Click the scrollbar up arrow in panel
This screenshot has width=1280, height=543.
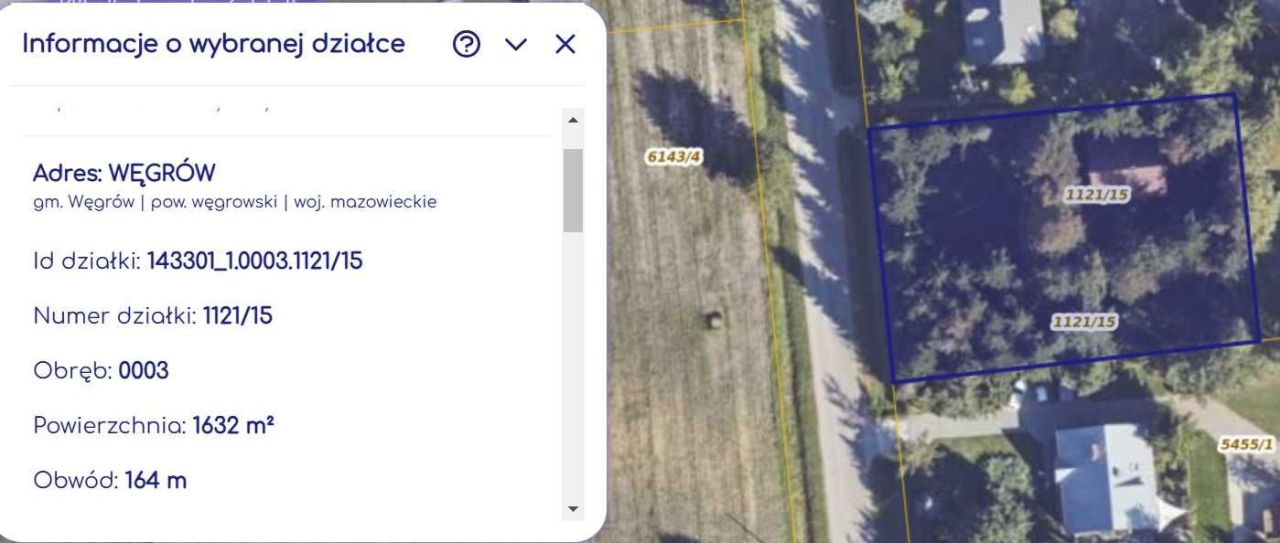click(x=573, y=120)
